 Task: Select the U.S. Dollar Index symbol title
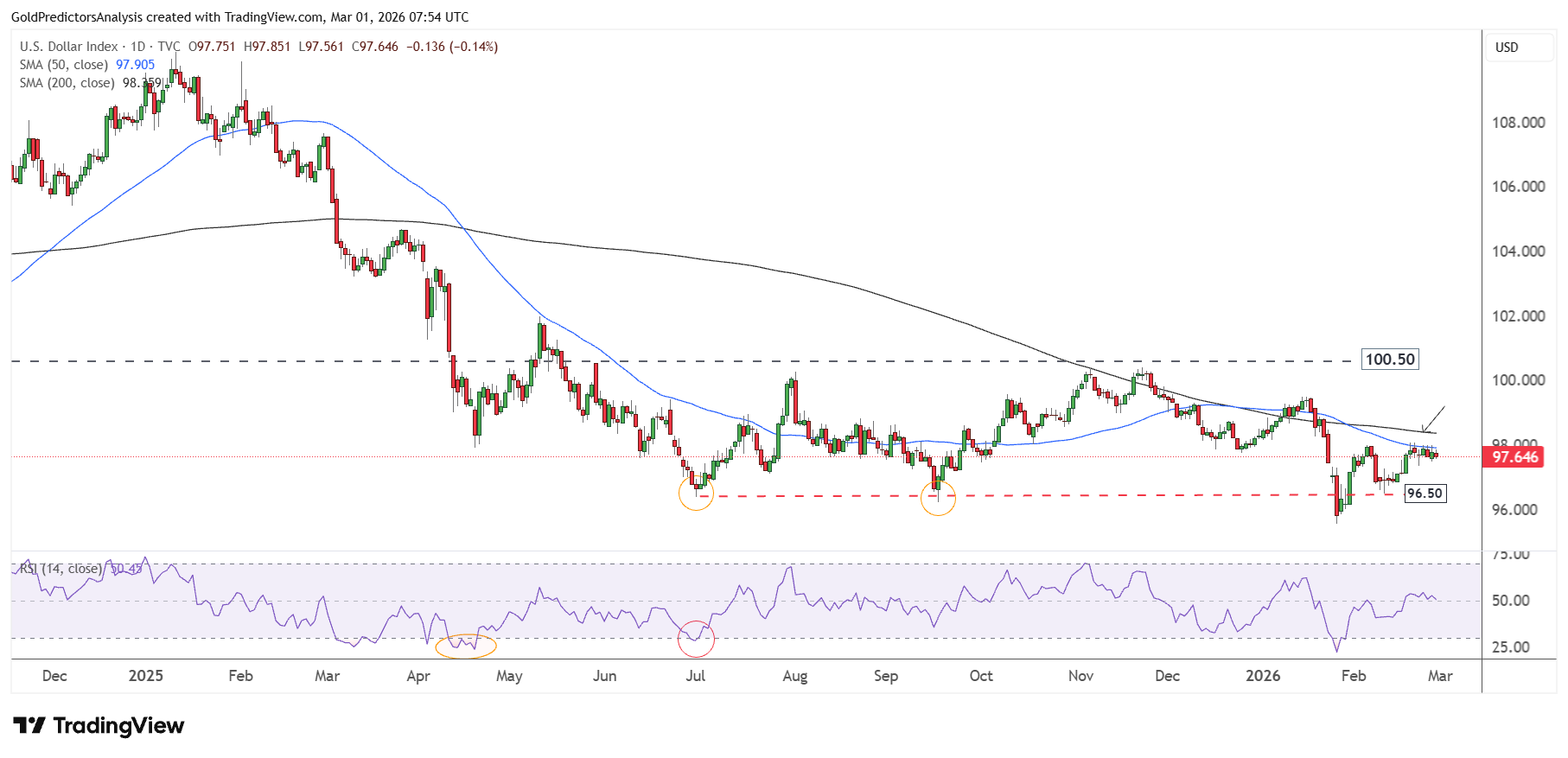point(69,47)
